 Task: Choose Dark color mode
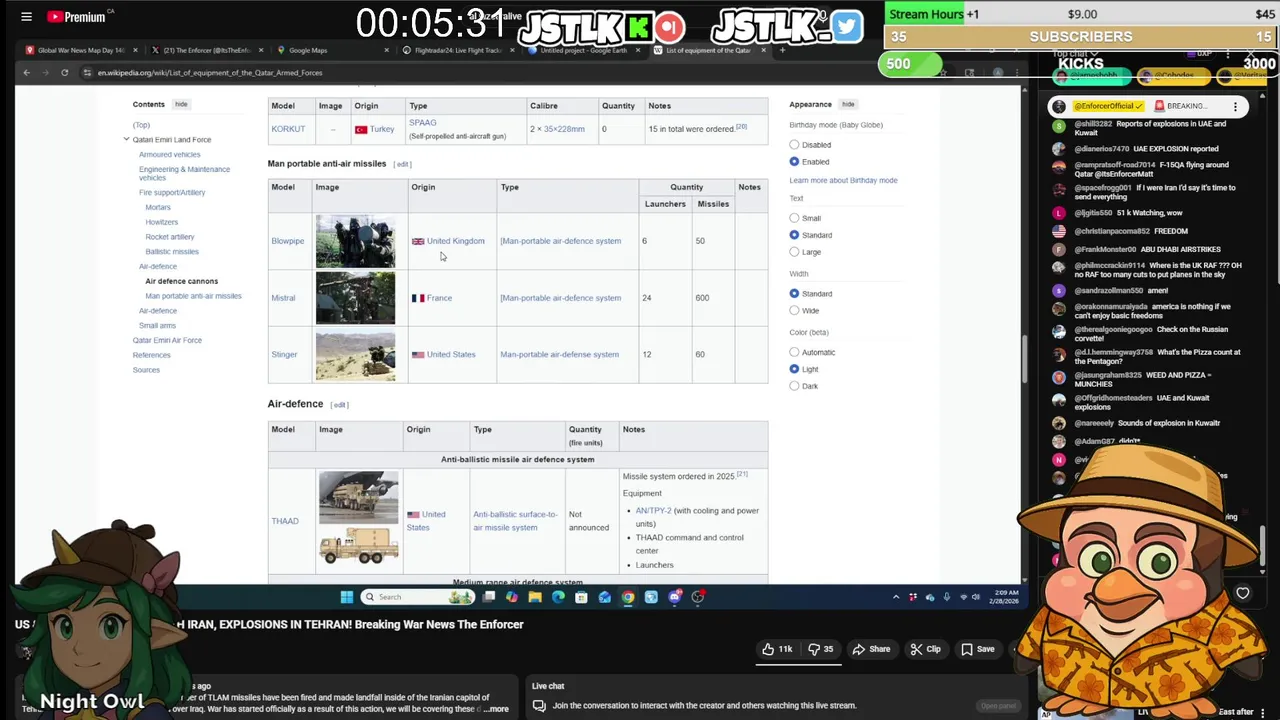pyautogui.click(x=794, y=386)
